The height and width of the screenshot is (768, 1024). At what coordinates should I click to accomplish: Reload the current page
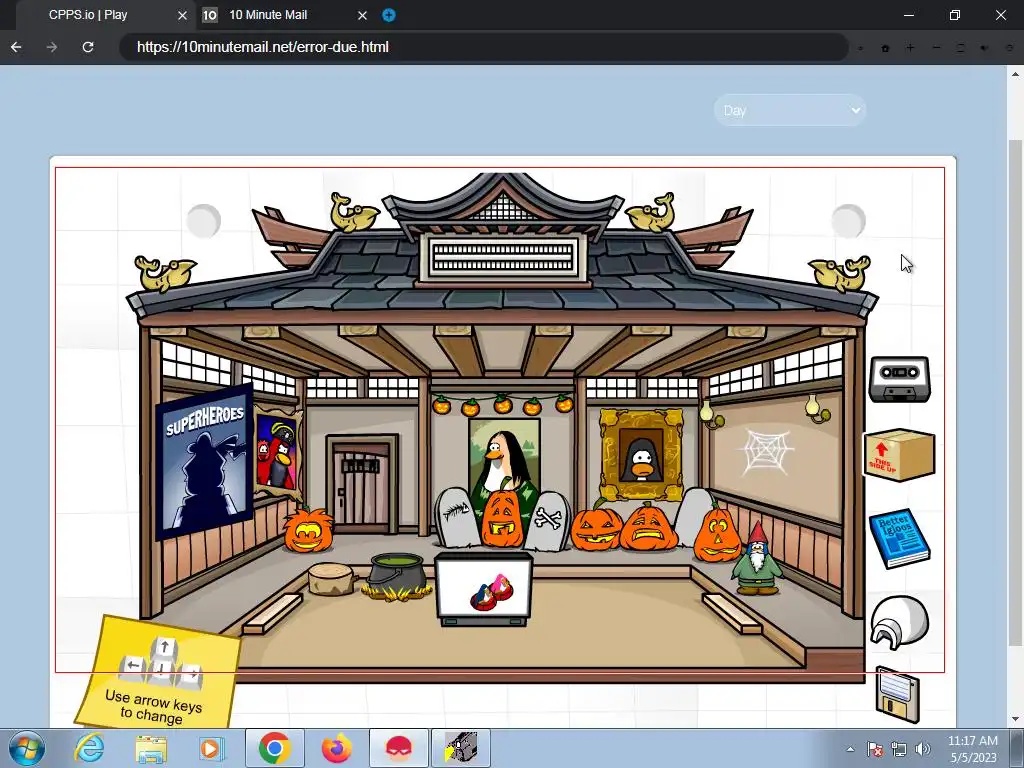click(x=88, y=47)
